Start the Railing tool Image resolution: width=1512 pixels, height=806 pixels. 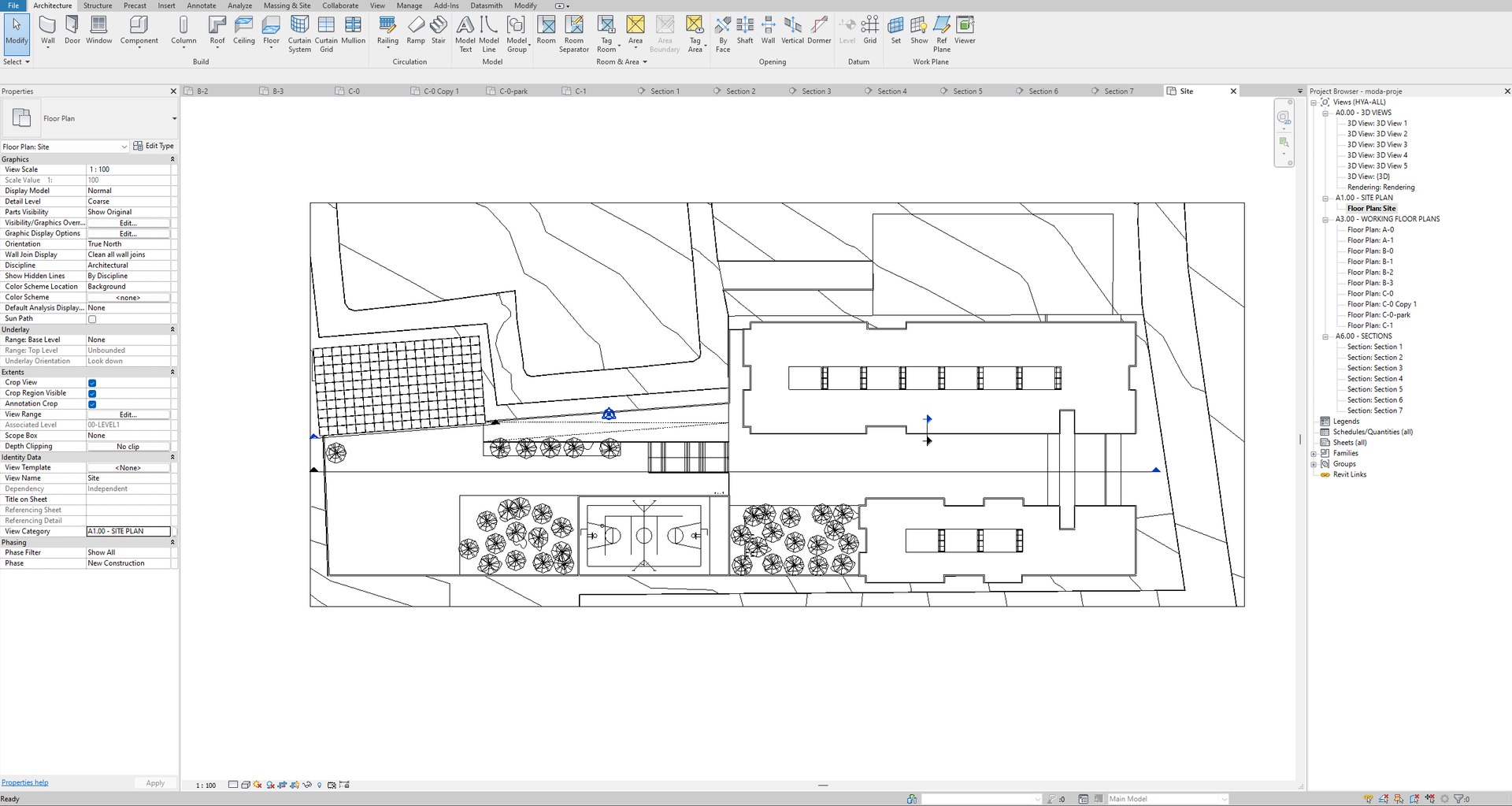[x=387, y=32]
